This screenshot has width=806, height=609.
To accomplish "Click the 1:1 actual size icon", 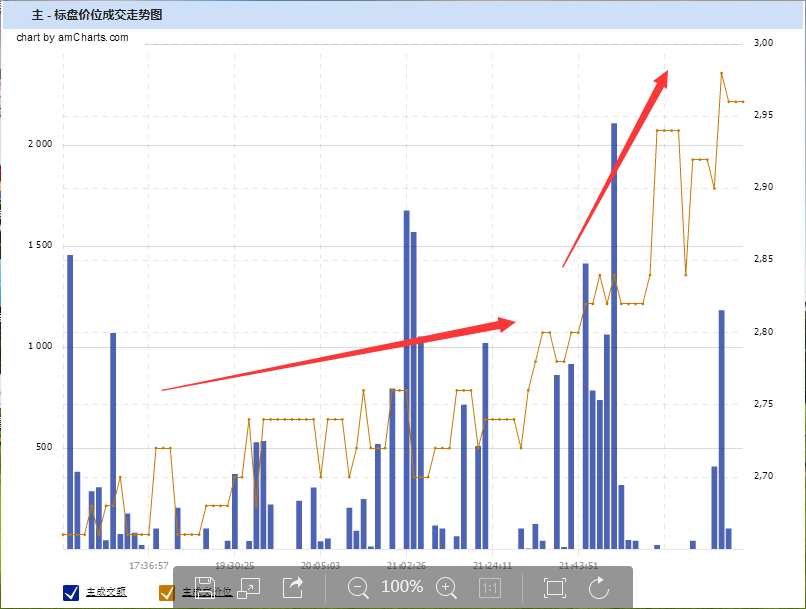I will (x=489, y=588).
